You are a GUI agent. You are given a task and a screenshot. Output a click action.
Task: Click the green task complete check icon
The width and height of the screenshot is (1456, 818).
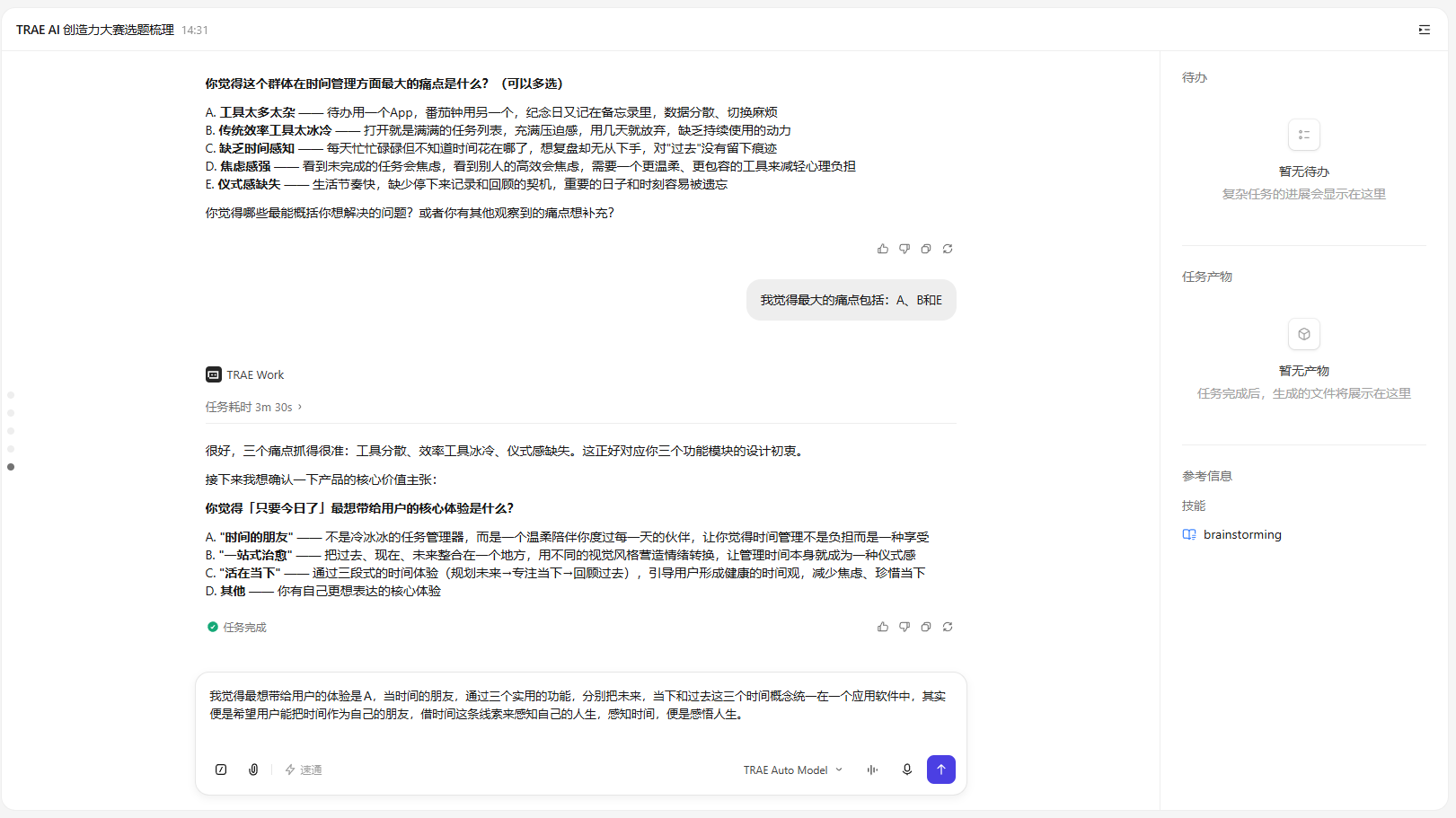click(213, 627)
